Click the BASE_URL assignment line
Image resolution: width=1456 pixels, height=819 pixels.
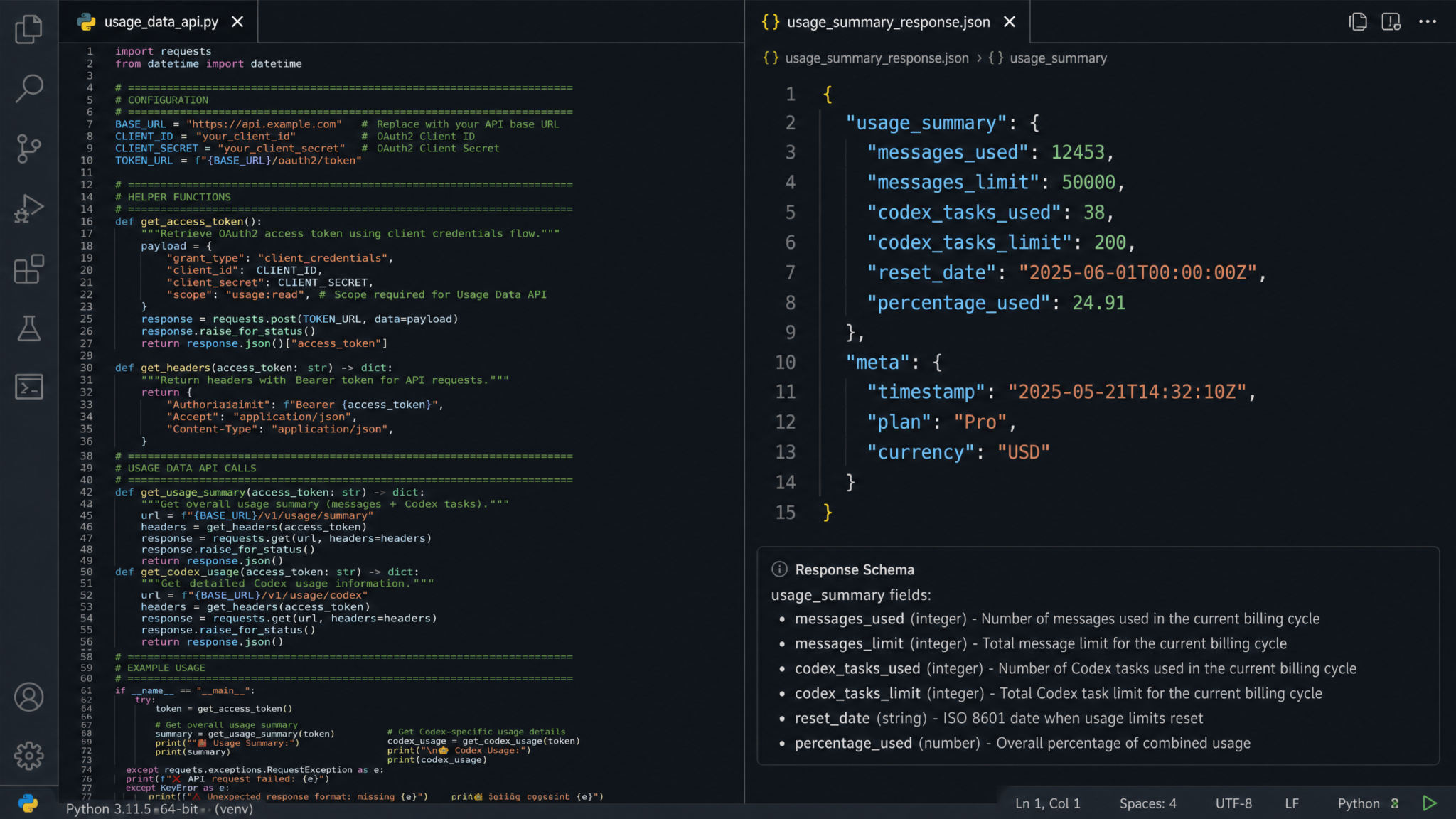pos(337,124)
